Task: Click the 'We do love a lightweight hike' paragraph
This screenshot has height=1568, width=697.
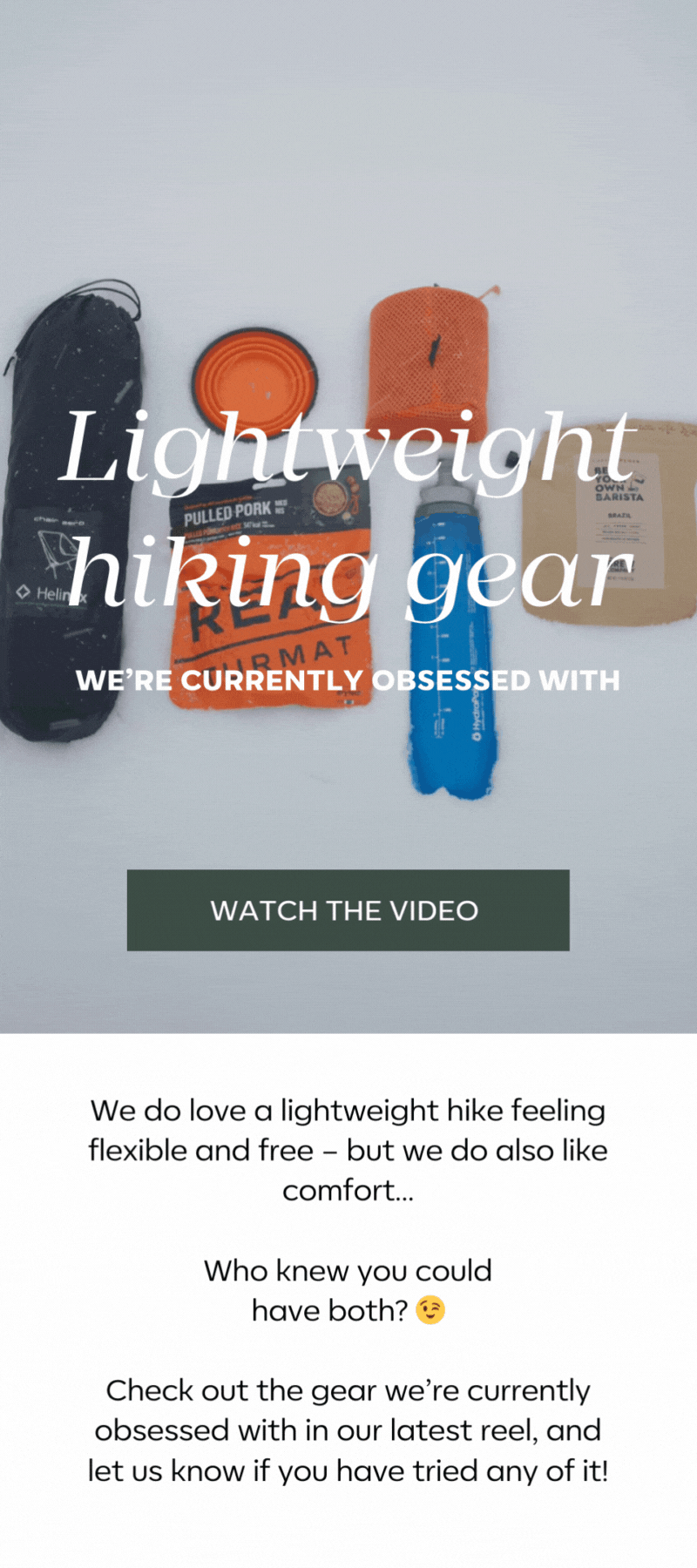Action: (x=348, y=1150)
